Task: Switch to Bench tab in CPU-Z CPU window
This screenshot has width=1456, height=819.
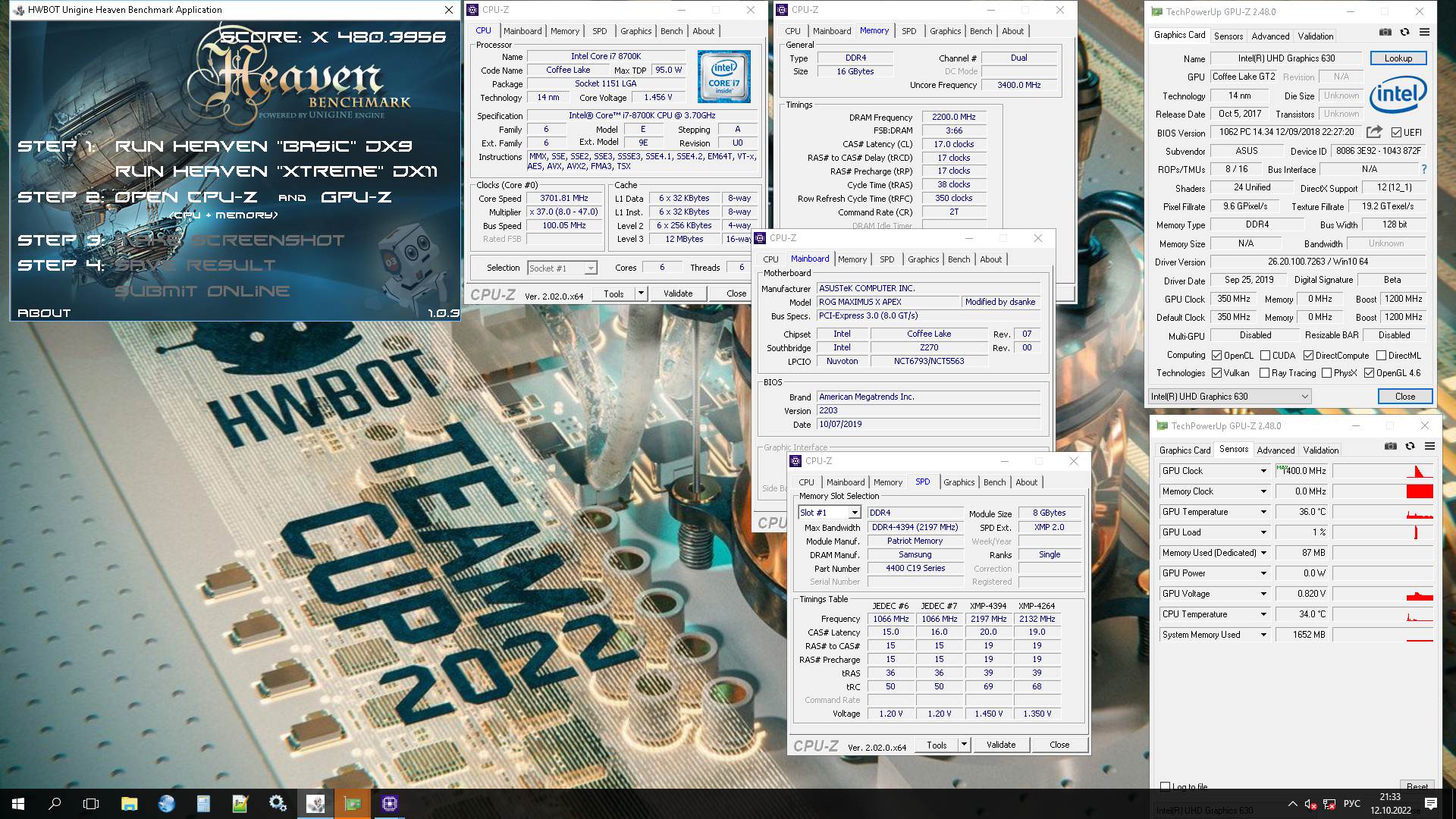Action: click(x=671, y=31)
